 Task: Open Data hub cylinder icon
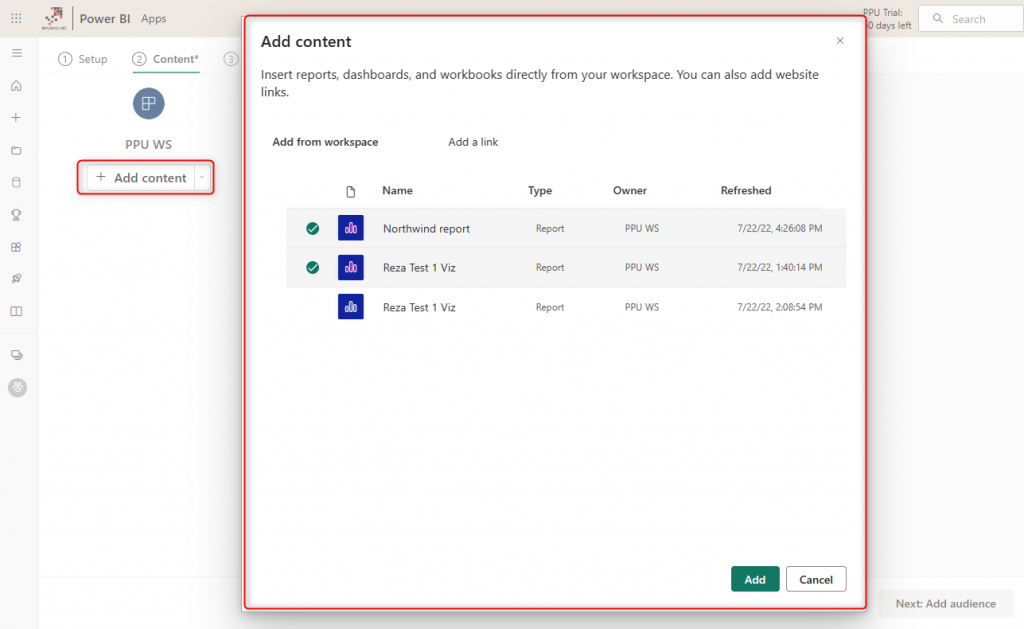point(16,183)
